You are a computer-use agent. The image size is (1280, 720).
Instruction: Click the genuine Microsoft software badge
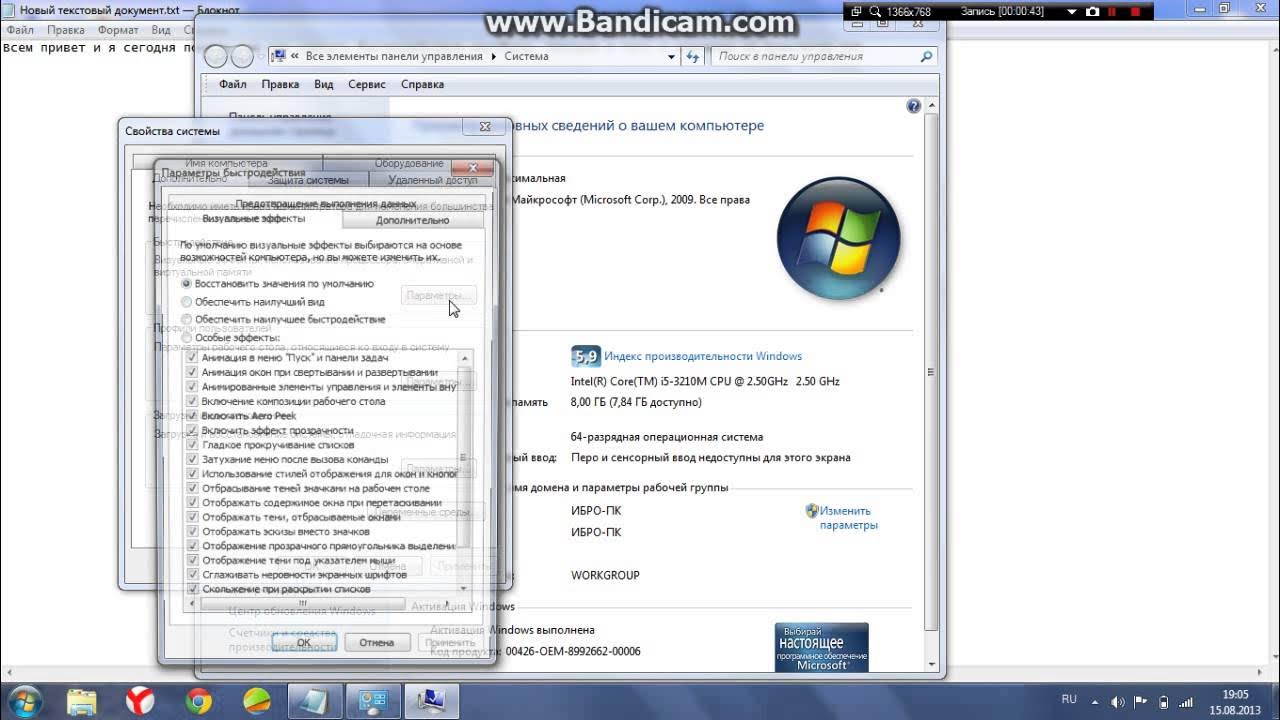[x=821, y=647]
